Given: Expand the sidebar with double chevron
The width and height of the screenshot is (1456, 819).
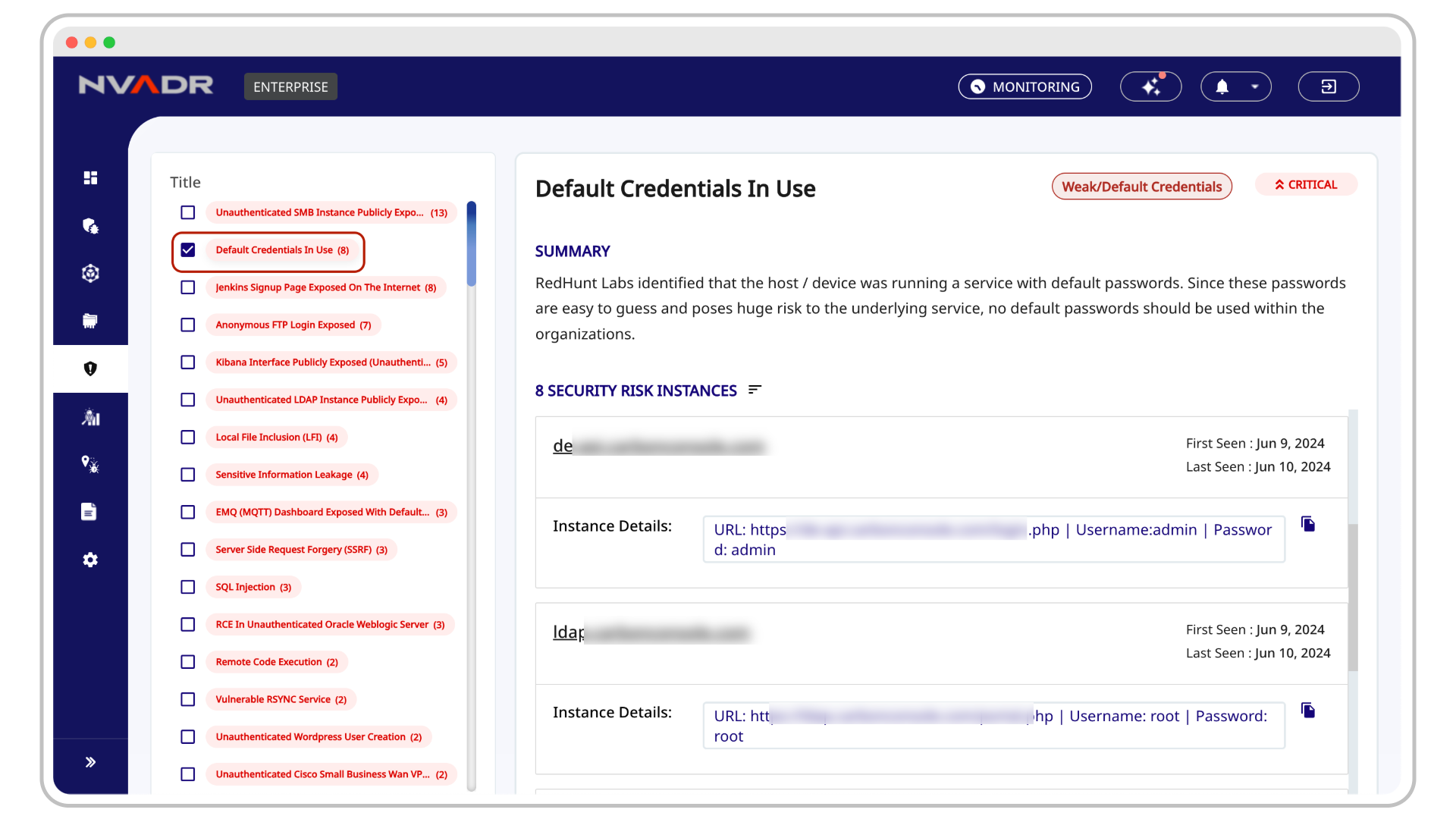Looking at the screenshot, I should (x=90, y=762).
